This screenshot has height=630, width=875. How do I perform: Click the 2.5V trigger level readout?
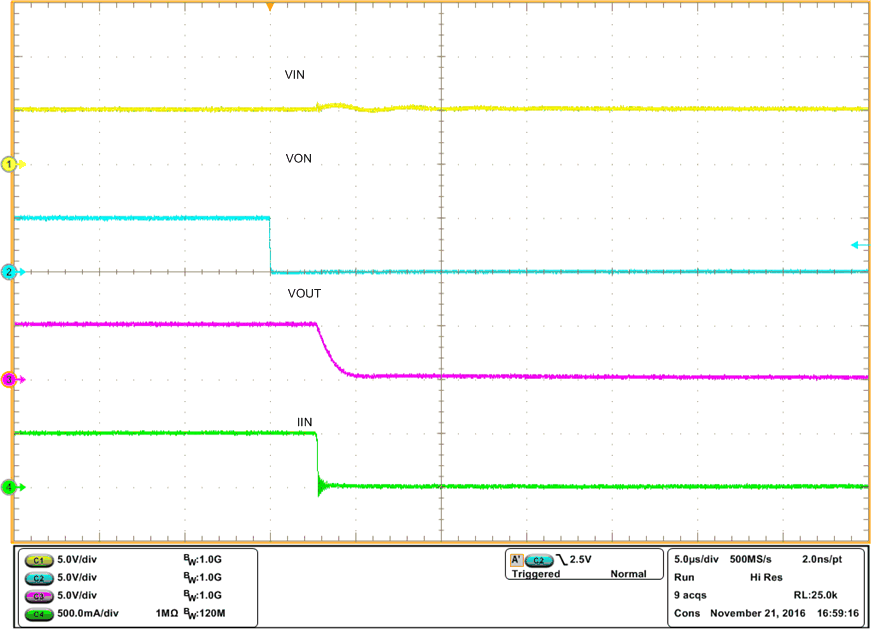coord(581,559)
